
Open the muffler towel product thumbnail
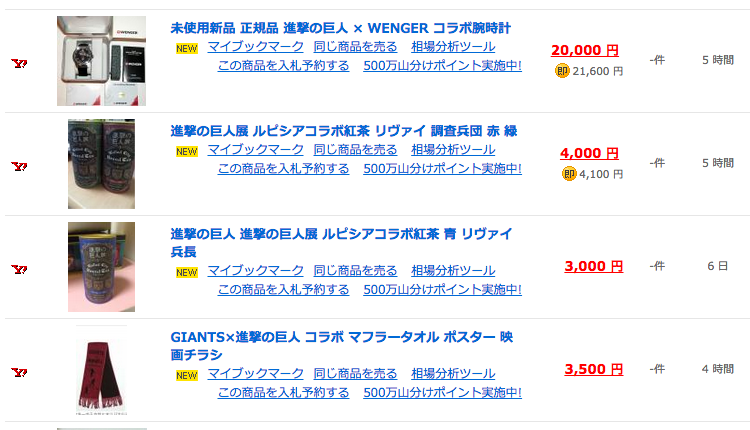(100, 371)
